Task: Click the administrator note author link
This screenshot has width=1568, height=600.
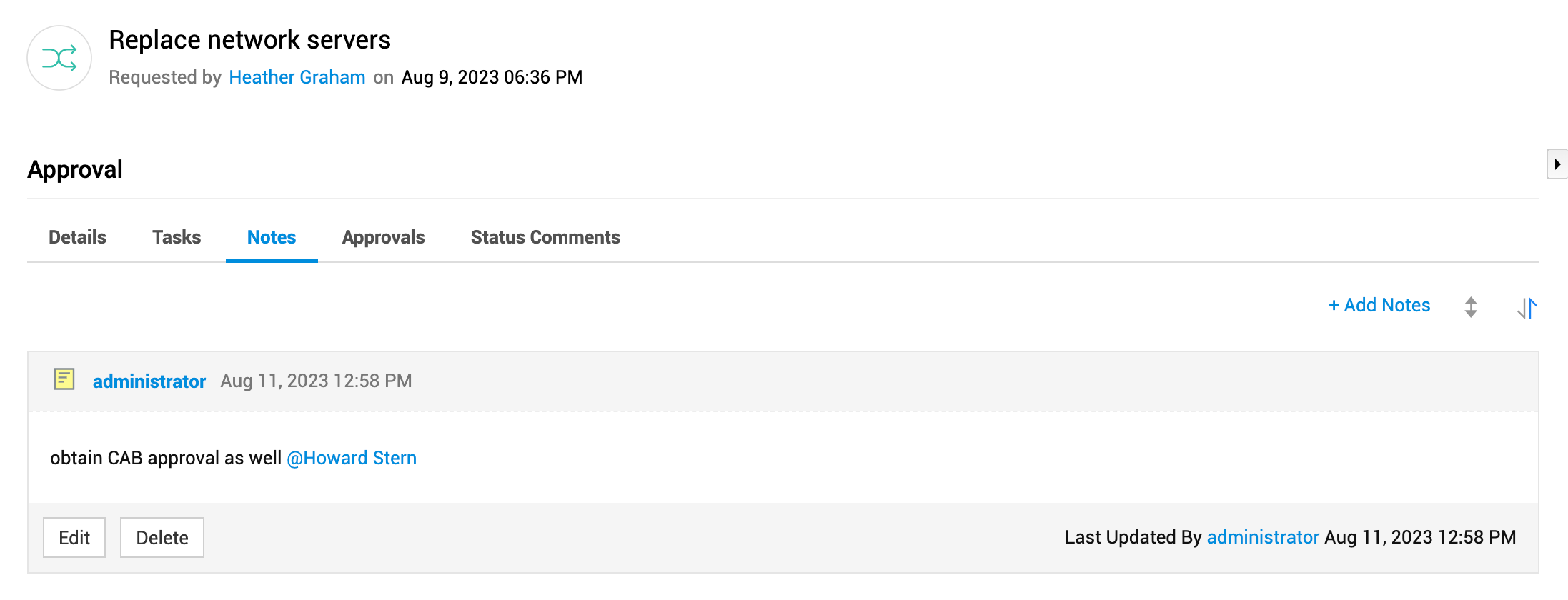Action: [x=149, y=381]
